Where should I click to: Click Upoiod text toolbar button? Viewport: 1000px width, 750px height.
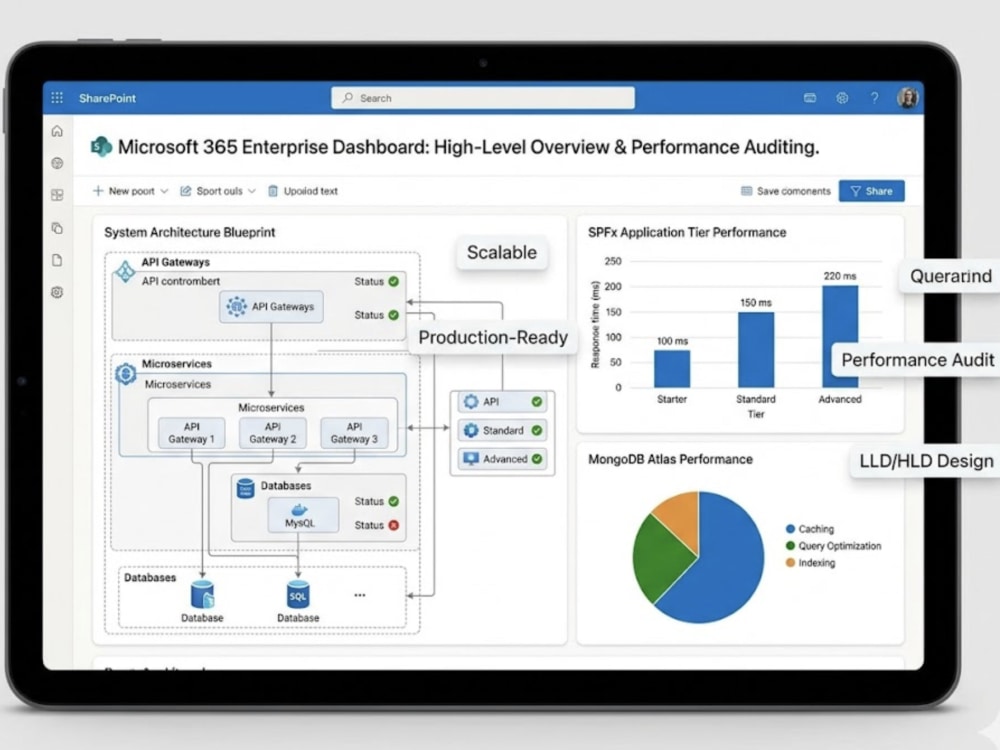pyautogui.click(x=303, y=191)
